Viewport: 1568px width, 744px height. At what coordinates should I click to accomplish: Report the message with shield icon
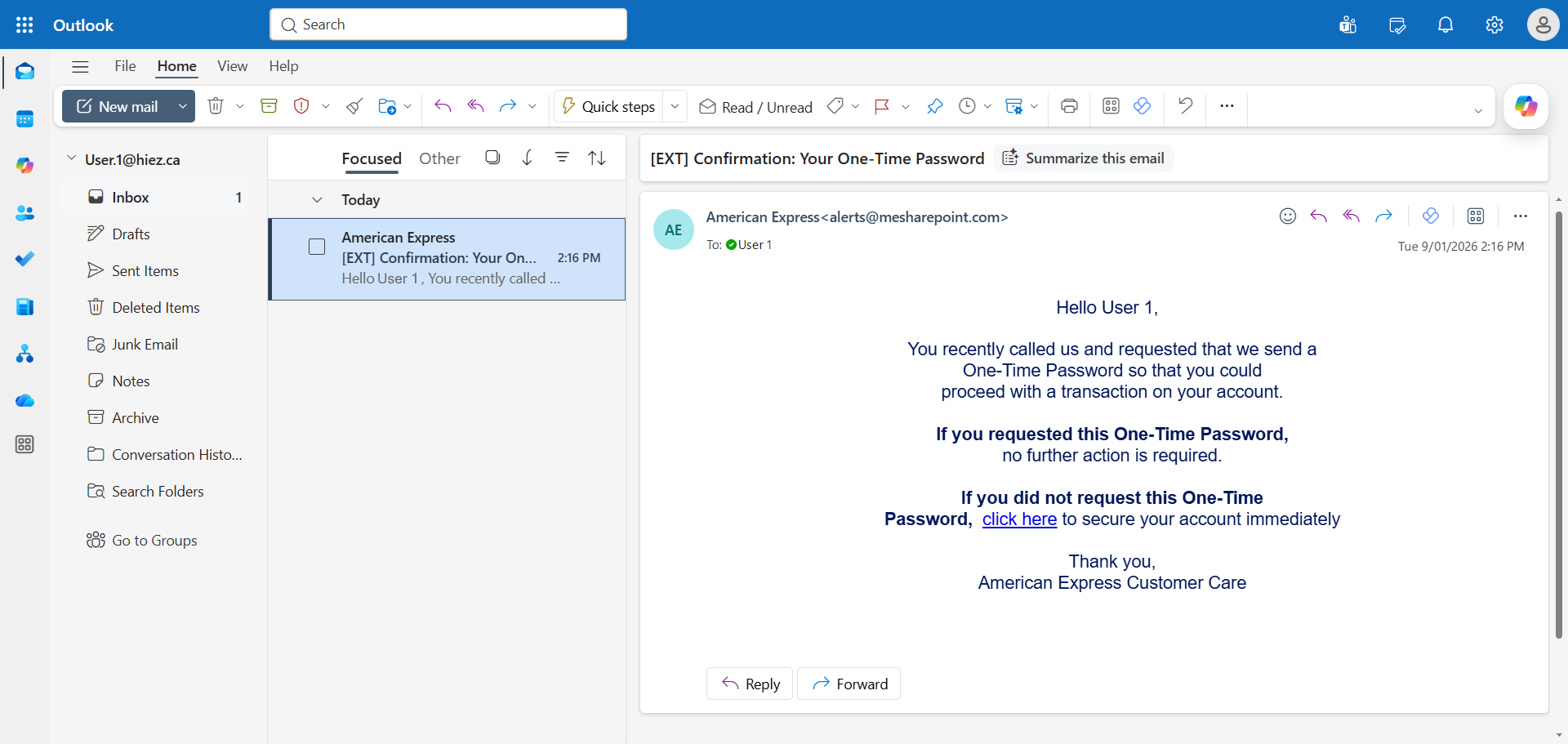pos(301,106)
